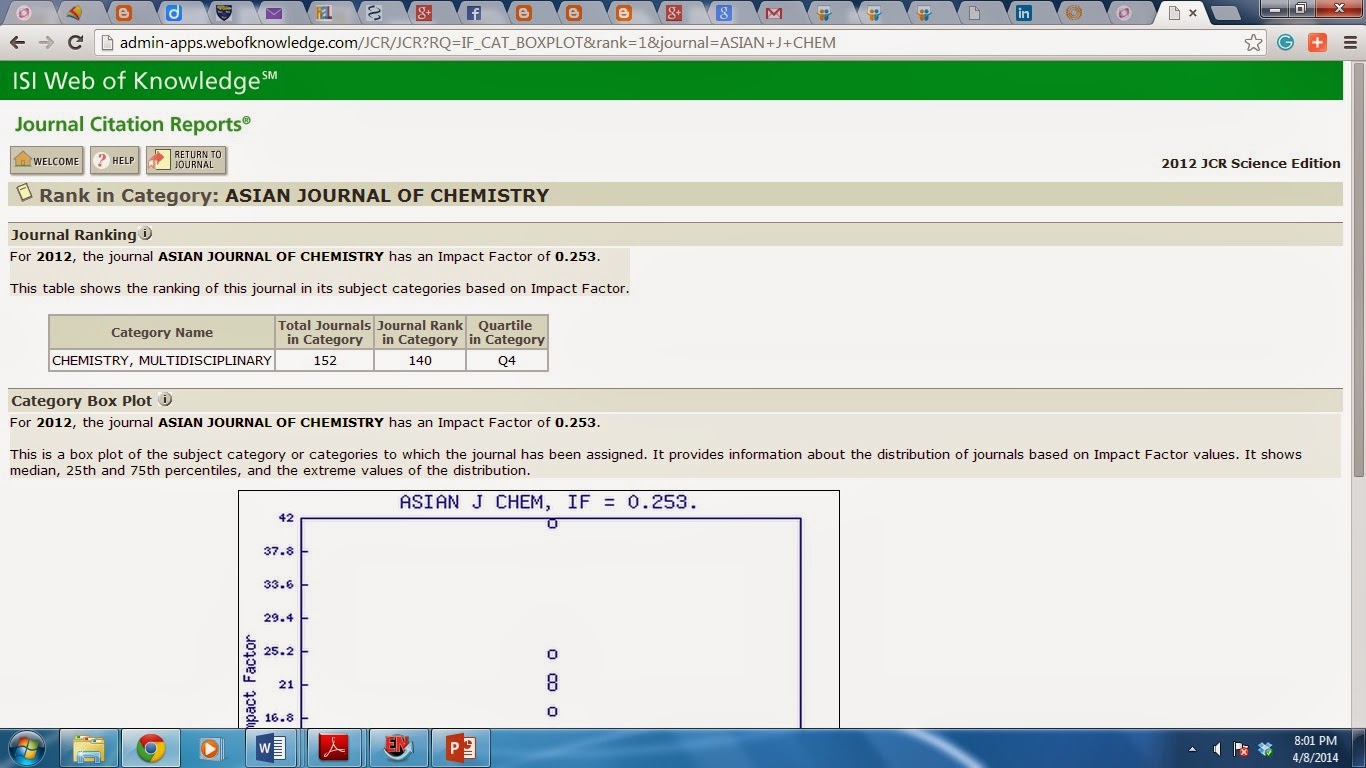Screen dimensions: 1366x768
Task: Click the info icon beside Journal Ranking
Action: [146, 234]
